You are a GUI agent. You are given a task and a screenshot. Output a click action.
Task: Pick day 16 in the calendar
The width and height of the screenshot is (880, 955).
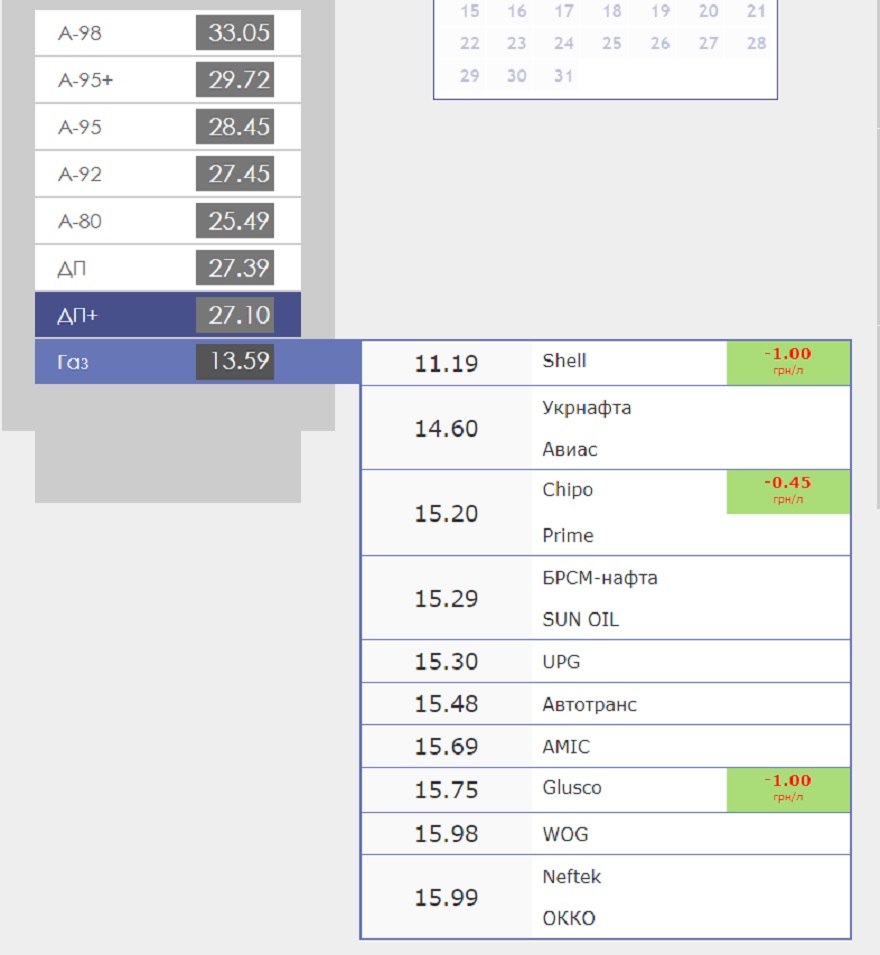517,11
